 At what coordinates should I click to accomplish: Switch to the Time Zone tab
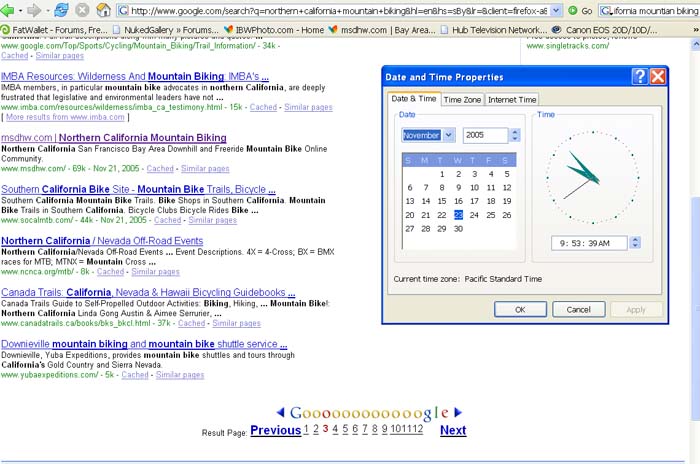462,100
